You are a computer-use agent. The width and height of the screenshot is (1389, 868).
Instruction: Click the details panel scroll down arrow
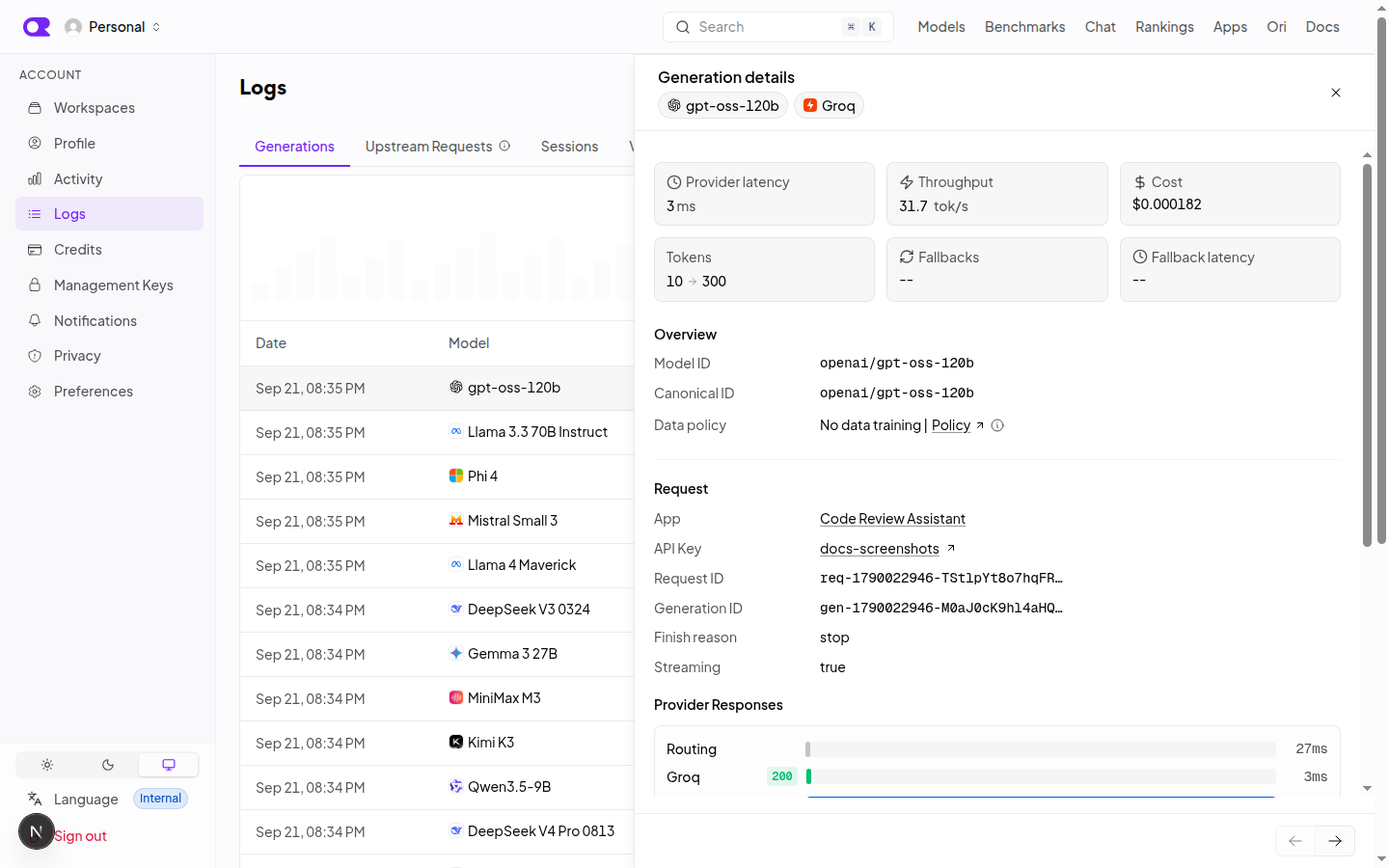coord(1367,789)
